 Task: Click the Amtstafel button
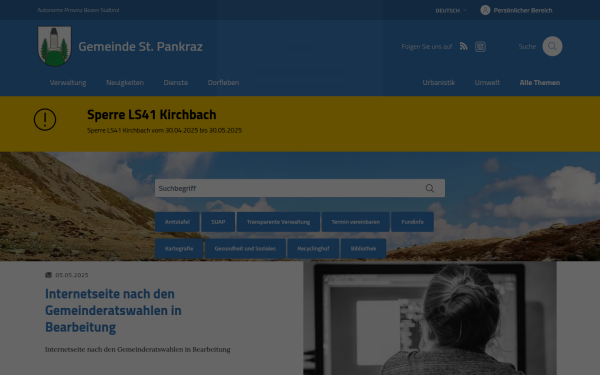tap(177, 222)
